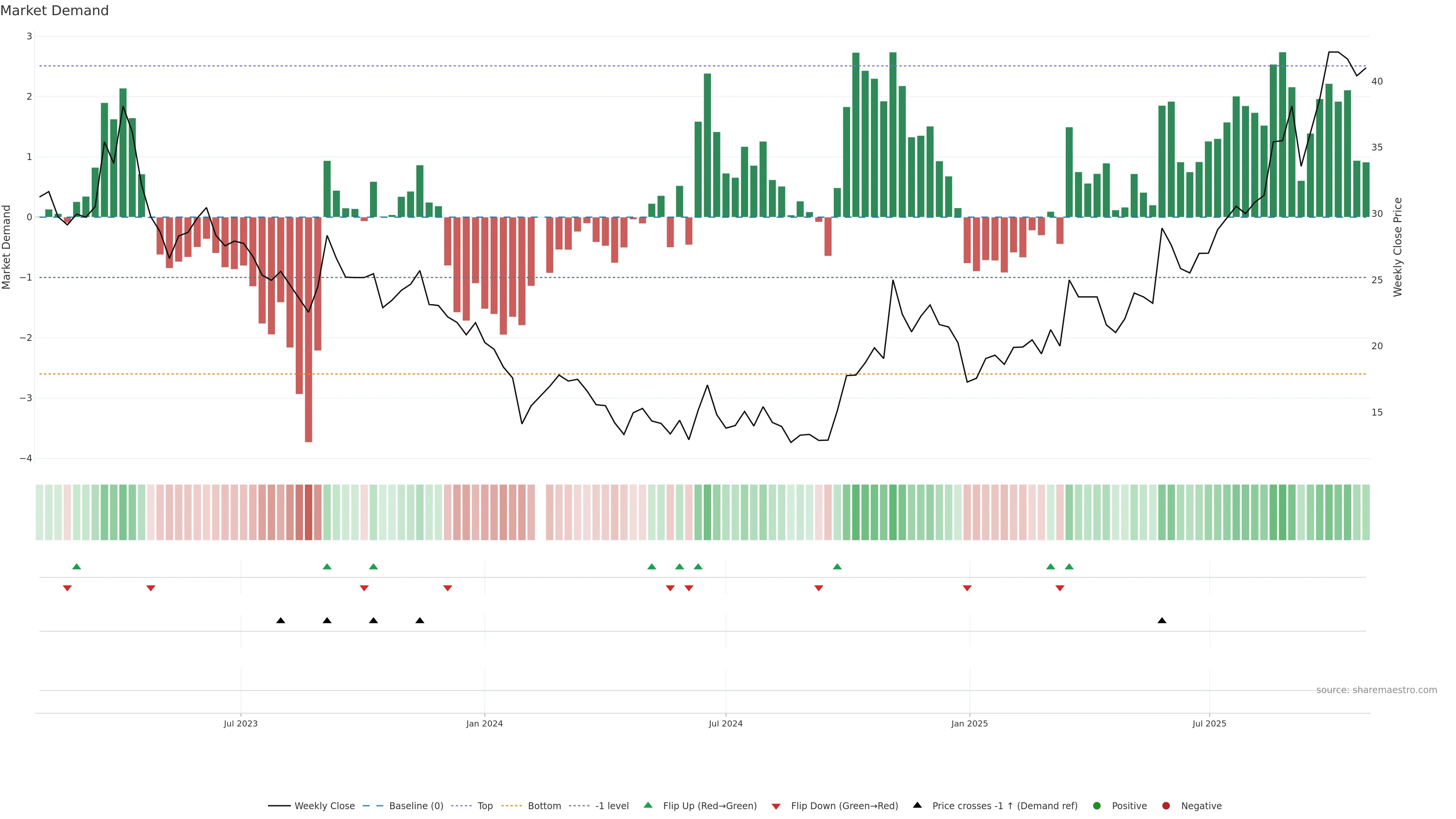Click the Weekly Close Price axis title
The image size is (1456, 819).
pos(1397,247)
